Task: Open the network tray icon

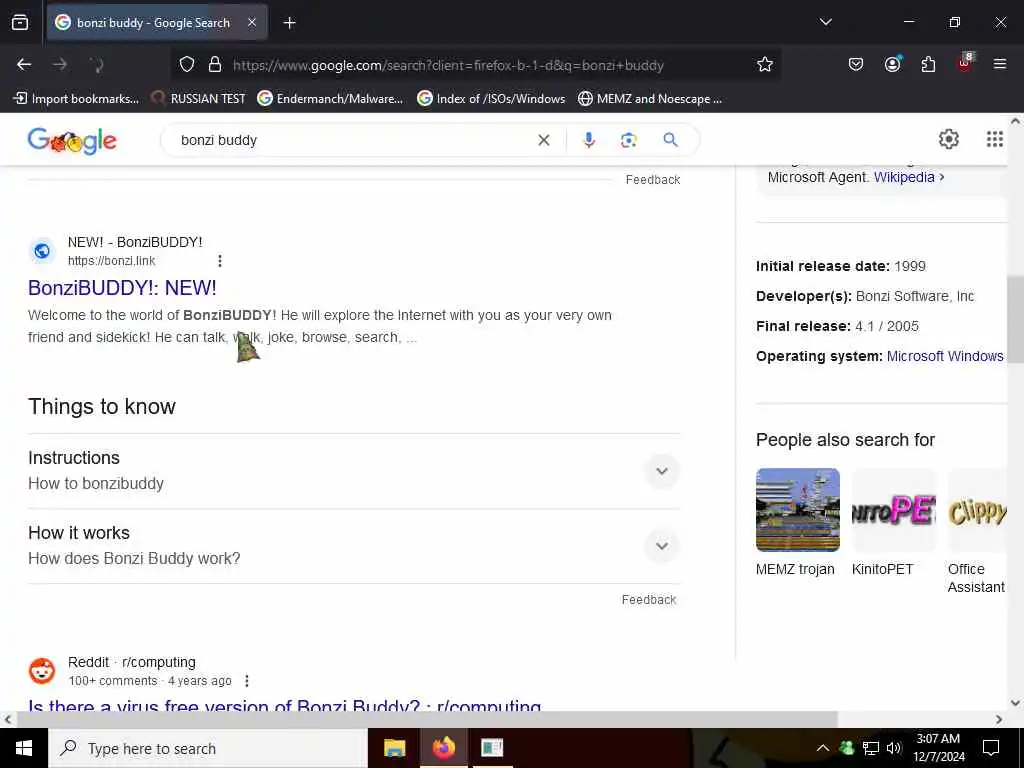Action: click(x=871, y=748)
